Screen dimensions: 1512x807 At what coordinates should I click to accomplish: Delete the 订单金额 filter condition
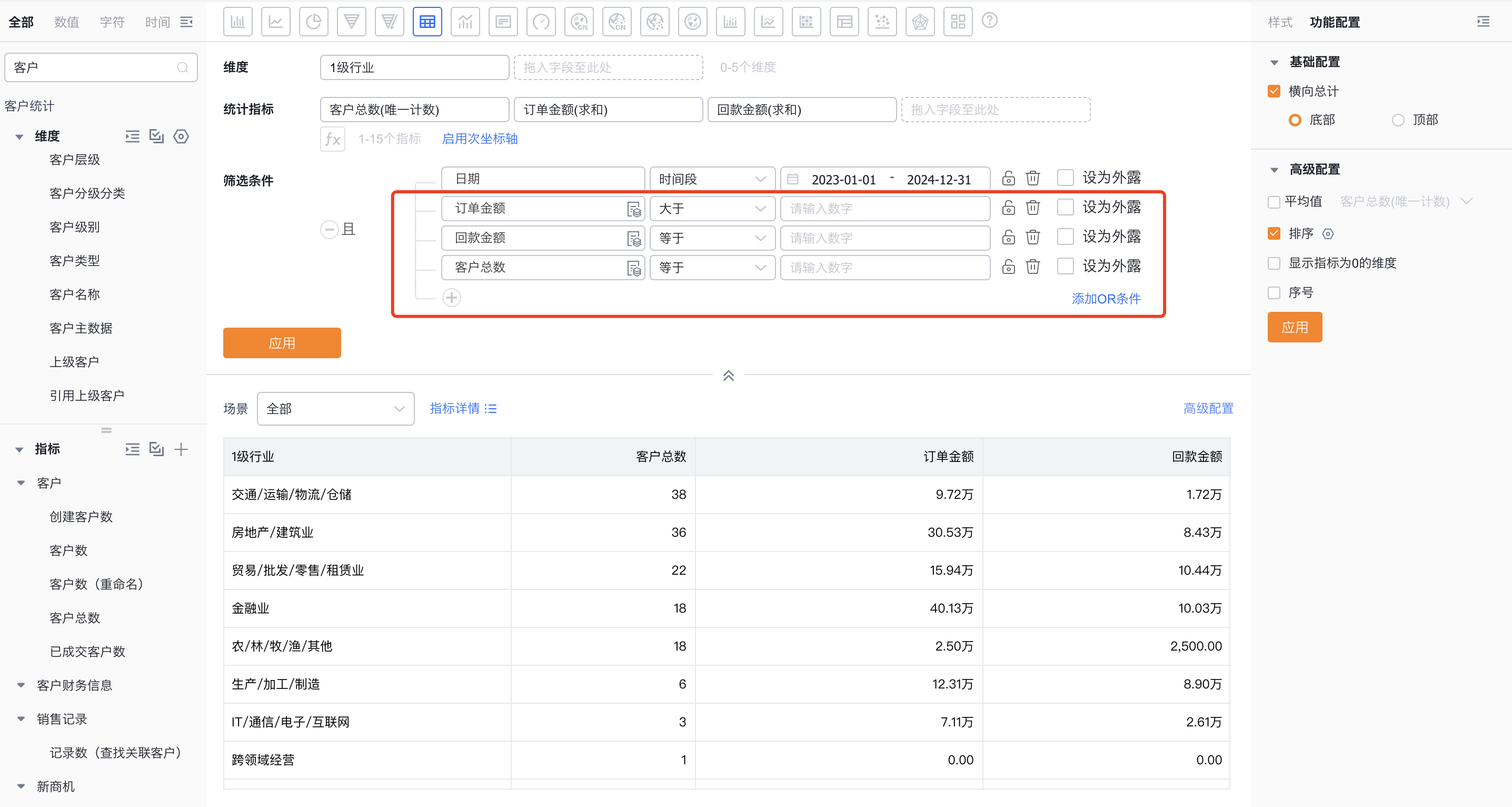[1032, 208]
